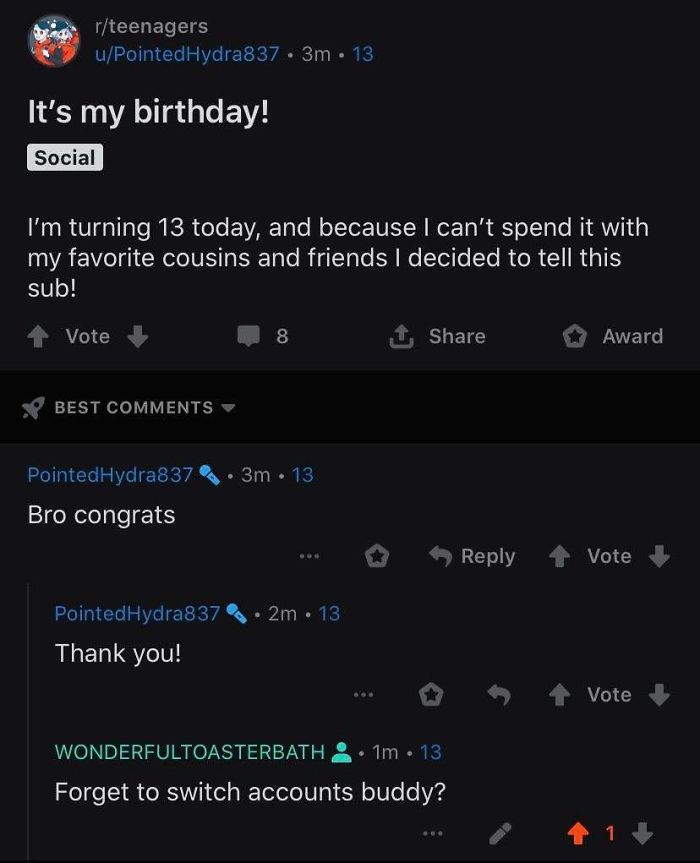Upvote the "Bro congrats" comment
700x863 pixels.
pyautogui.click(x=562, y=556)
